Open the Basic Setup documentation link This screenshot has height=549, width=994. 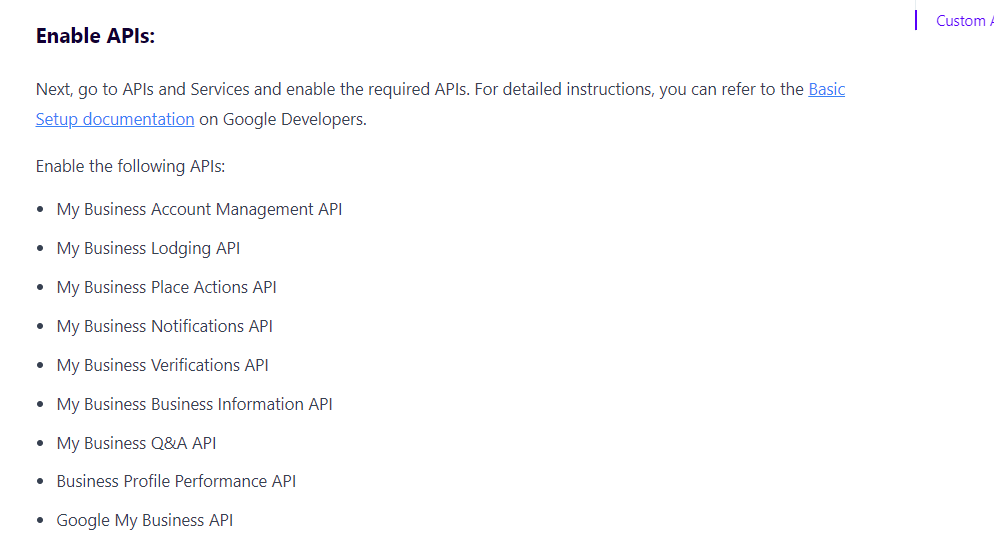pos(115,119)
